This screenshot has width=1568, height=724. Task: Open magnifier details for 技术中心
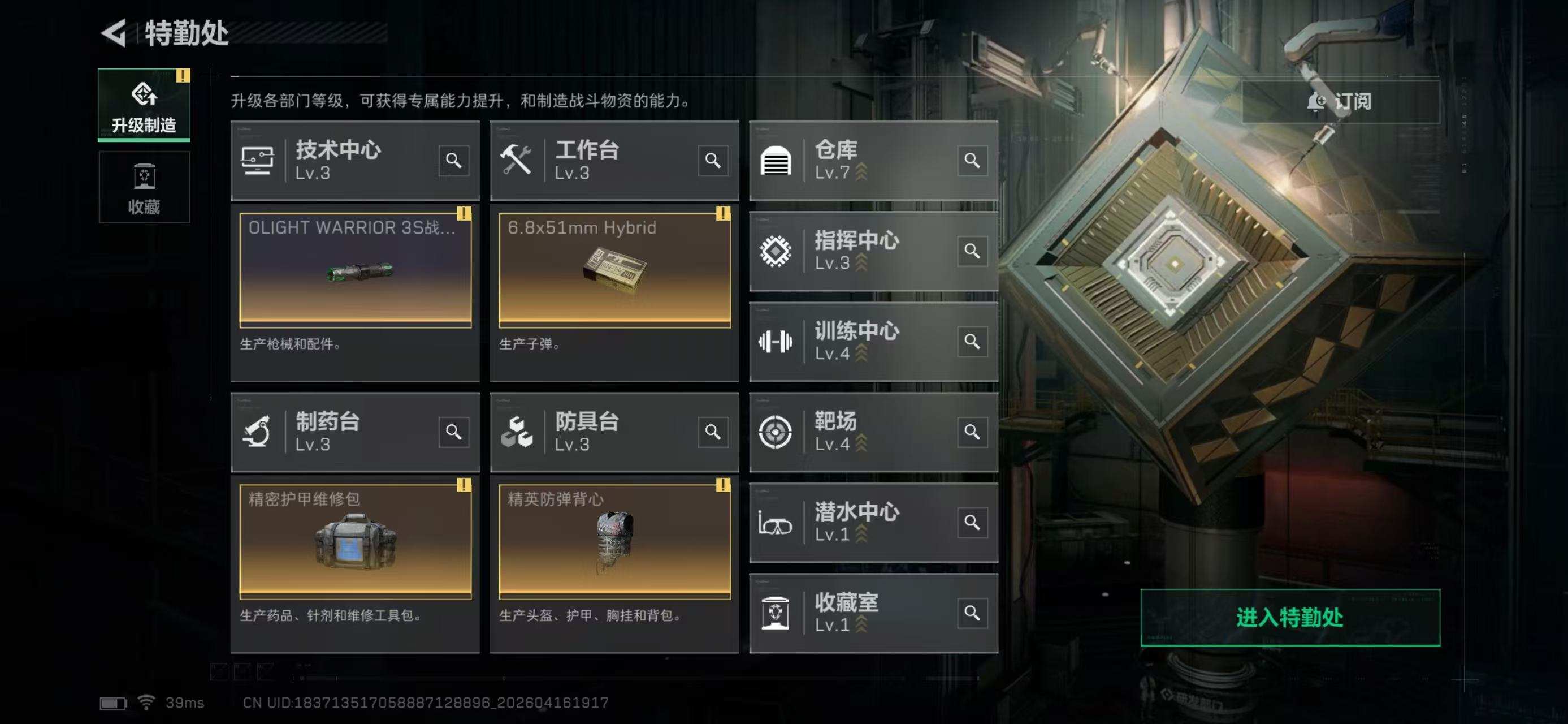[453, 161]
